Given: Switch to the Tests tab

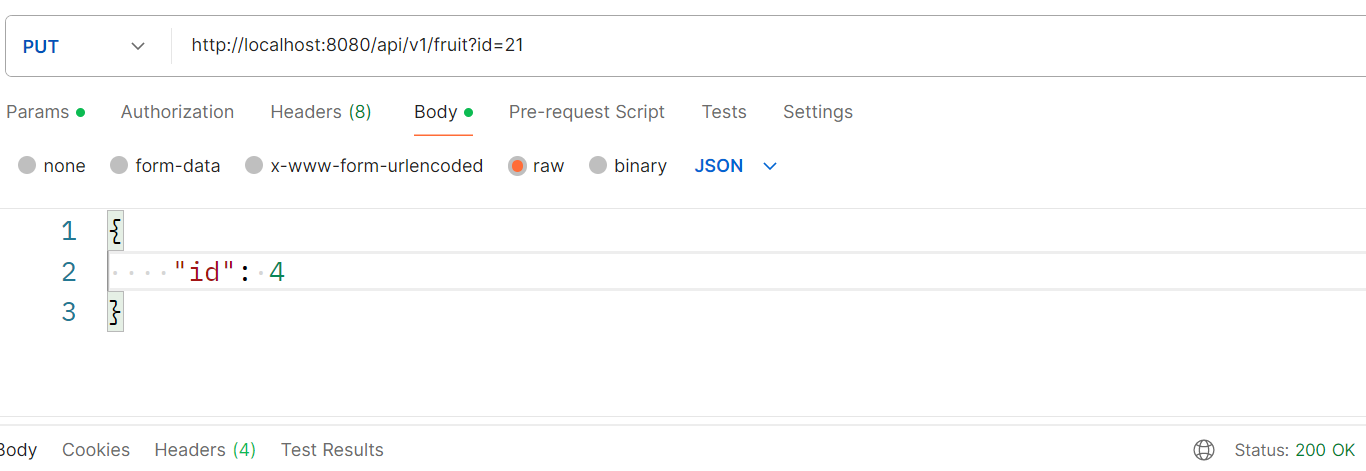Looking at the screenshot, I should (x=724, y=112).
